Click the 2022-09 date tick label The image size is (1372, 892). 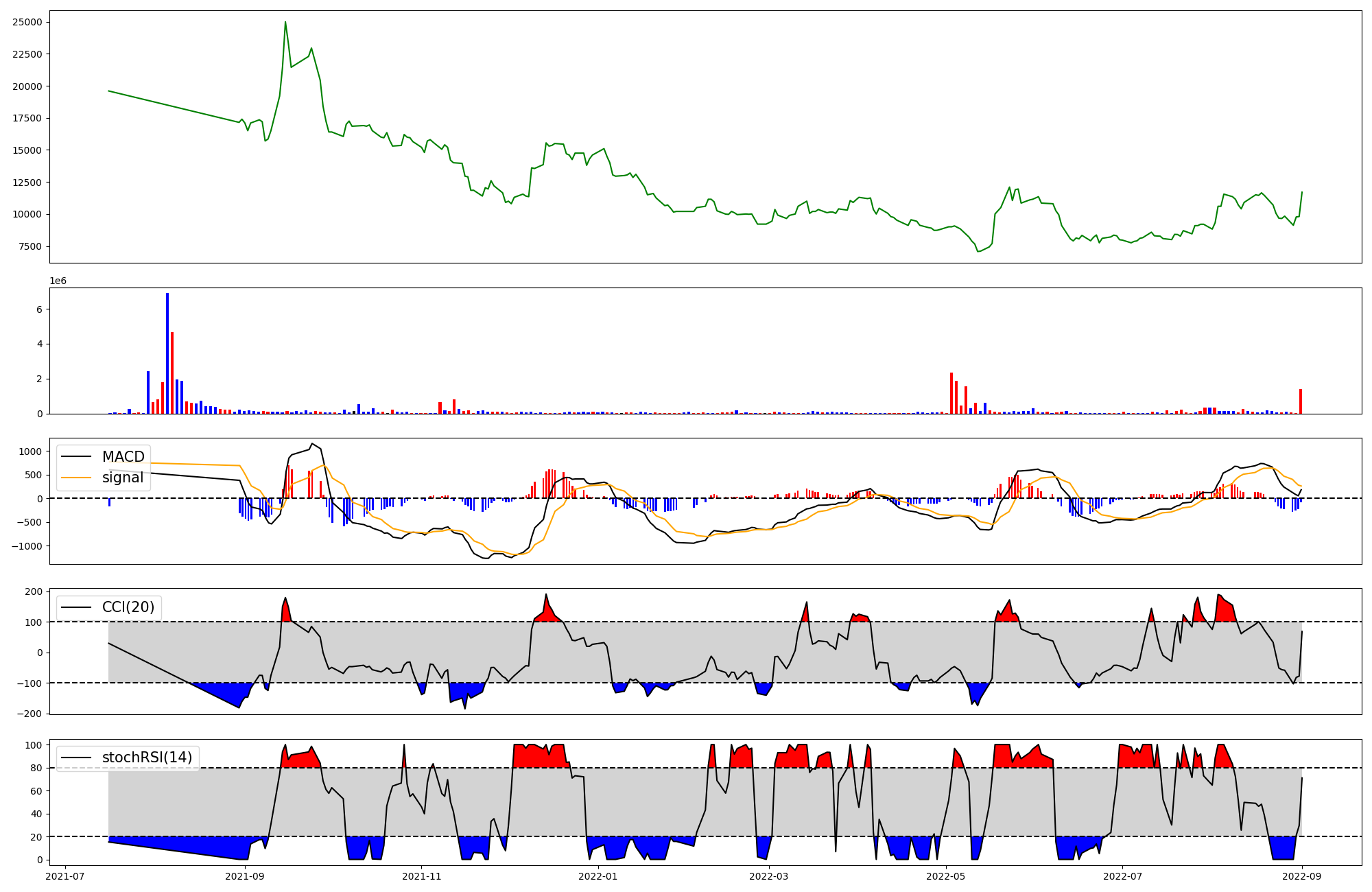(1302, 876)
